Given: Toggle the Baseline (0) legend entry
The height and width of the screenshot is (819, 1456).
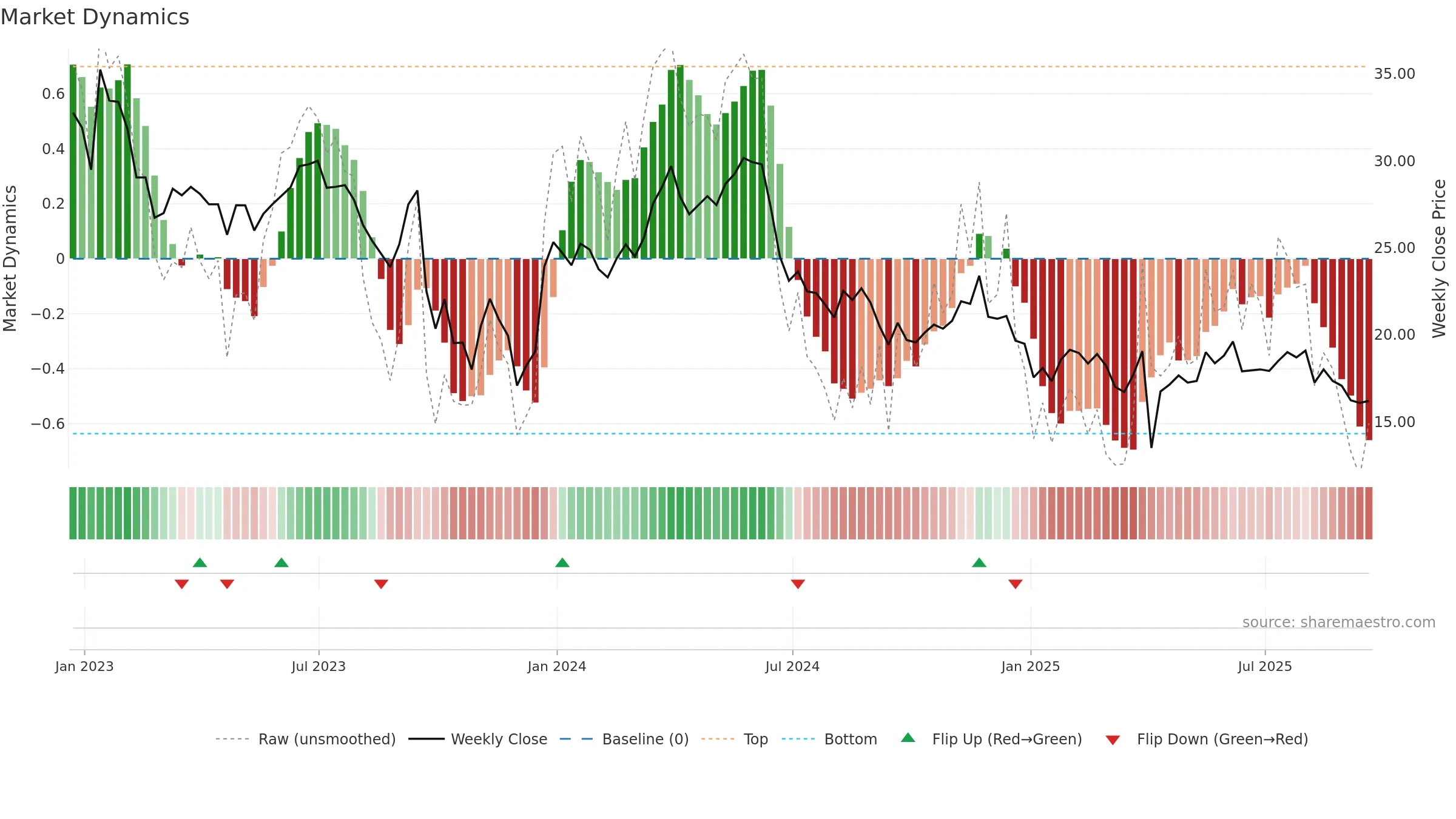Looking at the screenshot, I should (624, 739).
